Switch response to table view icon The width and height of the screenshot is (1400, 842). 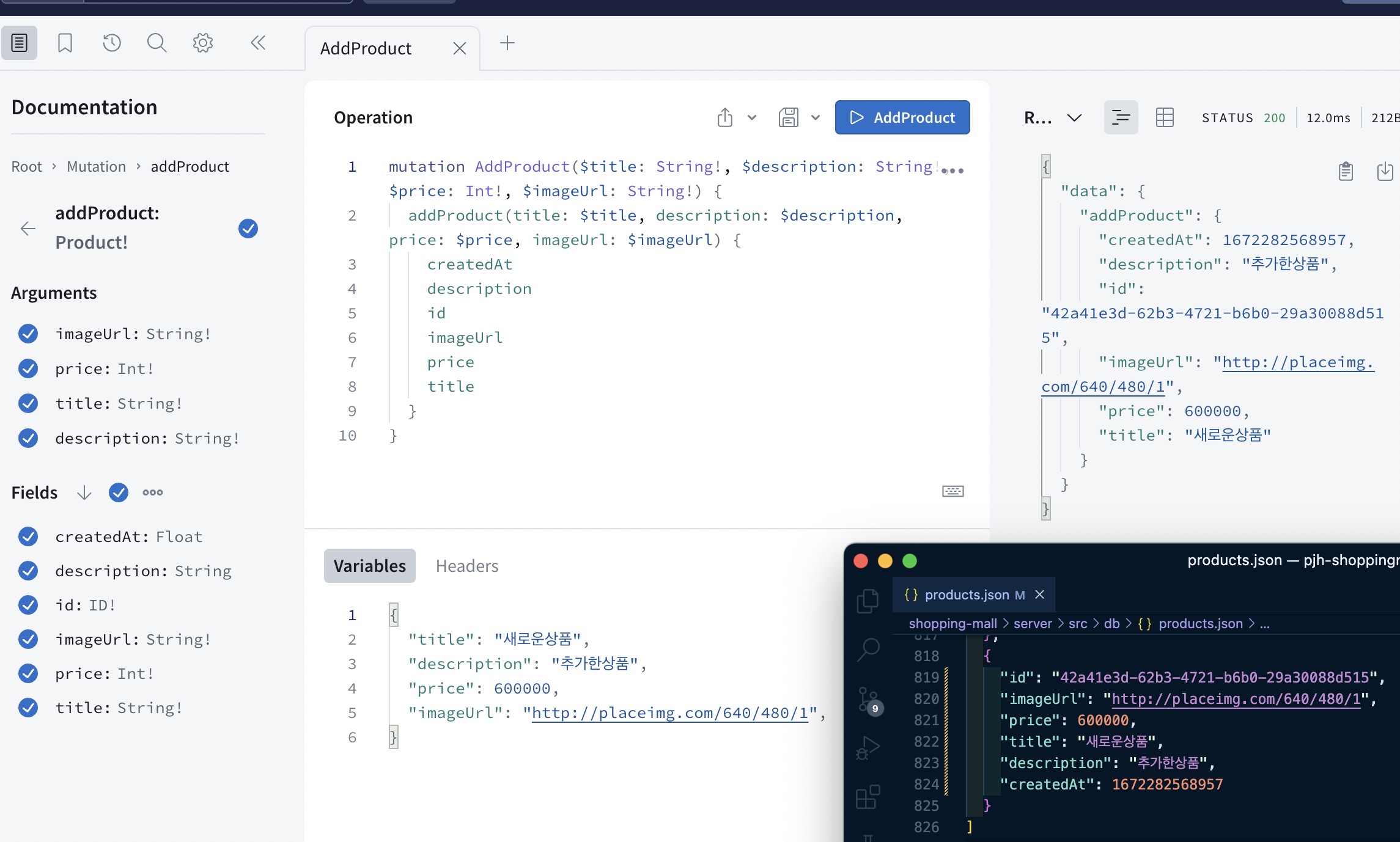1164,117
